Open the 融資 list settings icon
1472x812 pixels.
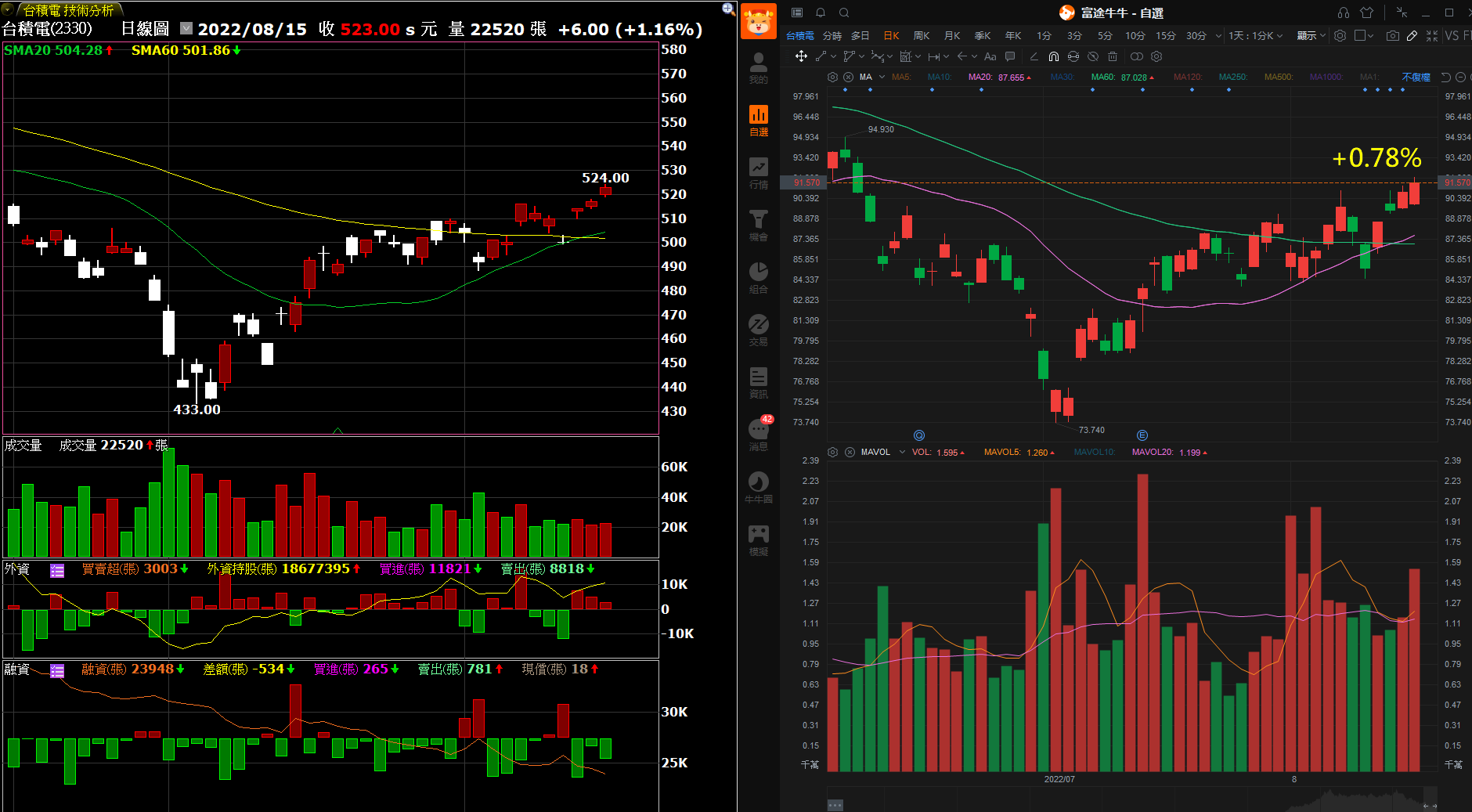(x=57, y=671)
